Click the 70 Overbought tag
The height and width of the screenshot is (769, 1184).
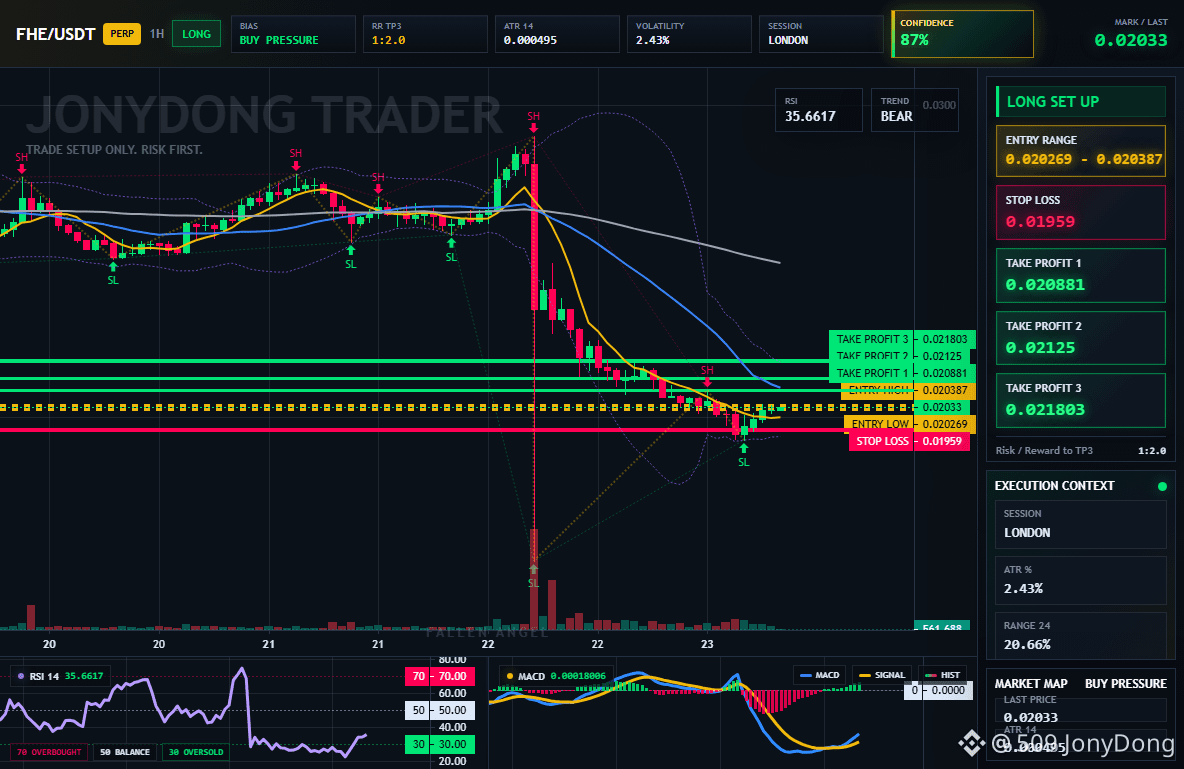pyautogui.click(x=48, y=752)
